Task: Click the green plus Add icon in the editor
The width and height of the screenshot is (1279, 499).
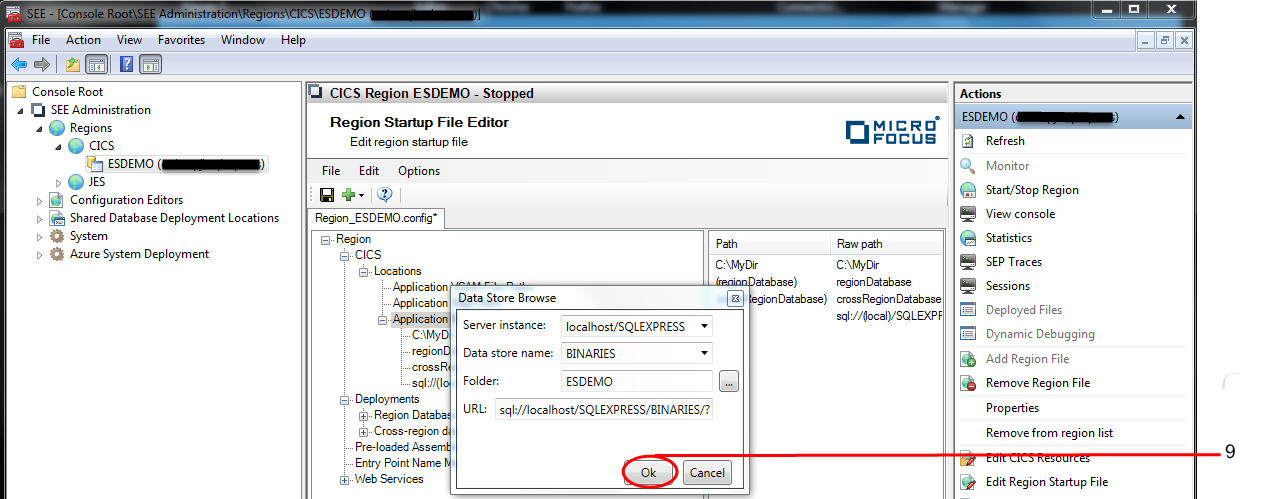Action: (x=348, y=195)
